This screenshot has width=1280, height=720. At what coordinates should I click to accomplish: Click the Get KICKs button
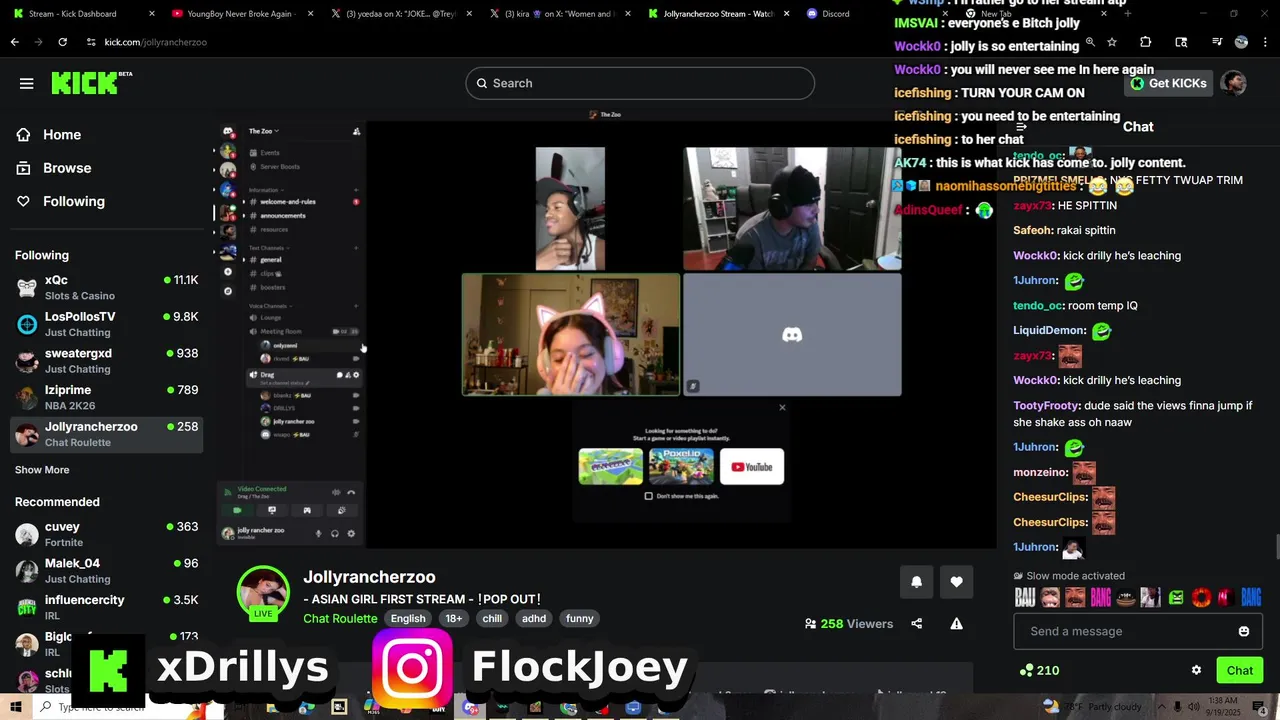(x=1168, y=83)
